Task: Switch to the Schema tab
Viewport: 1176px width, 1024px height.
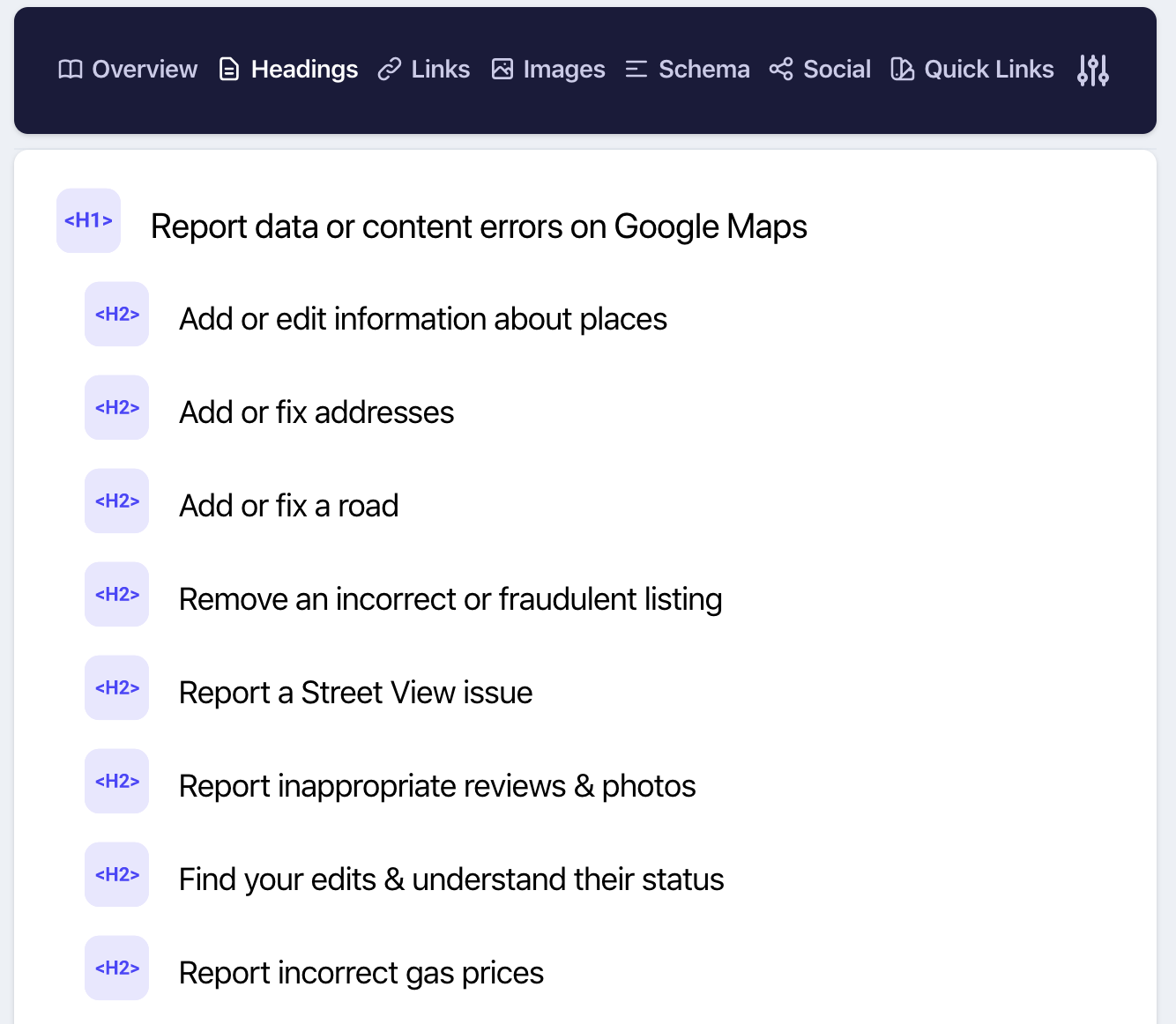Action: point(688,70)
